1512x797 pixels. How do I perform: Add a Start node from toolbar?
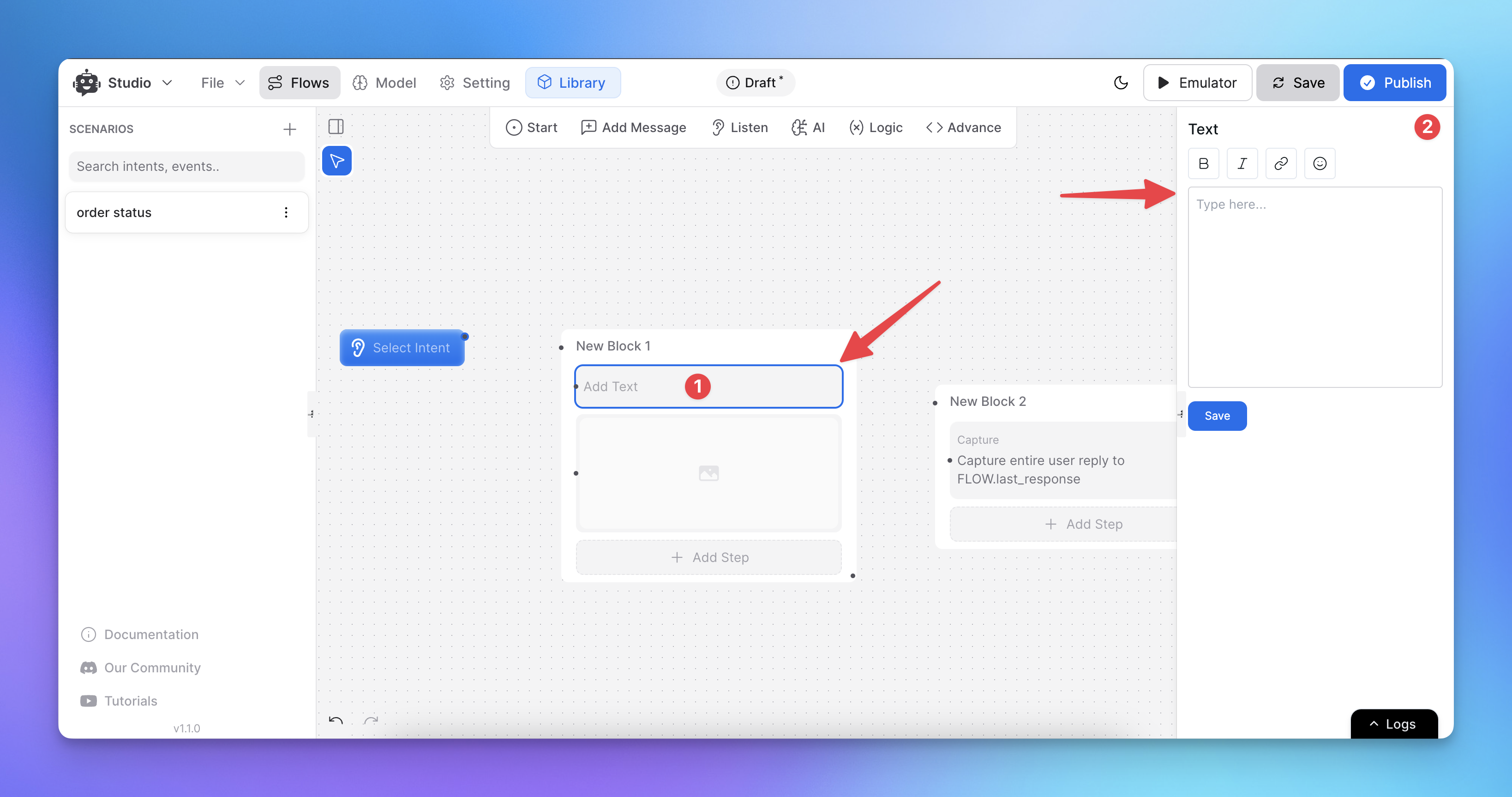531,127
